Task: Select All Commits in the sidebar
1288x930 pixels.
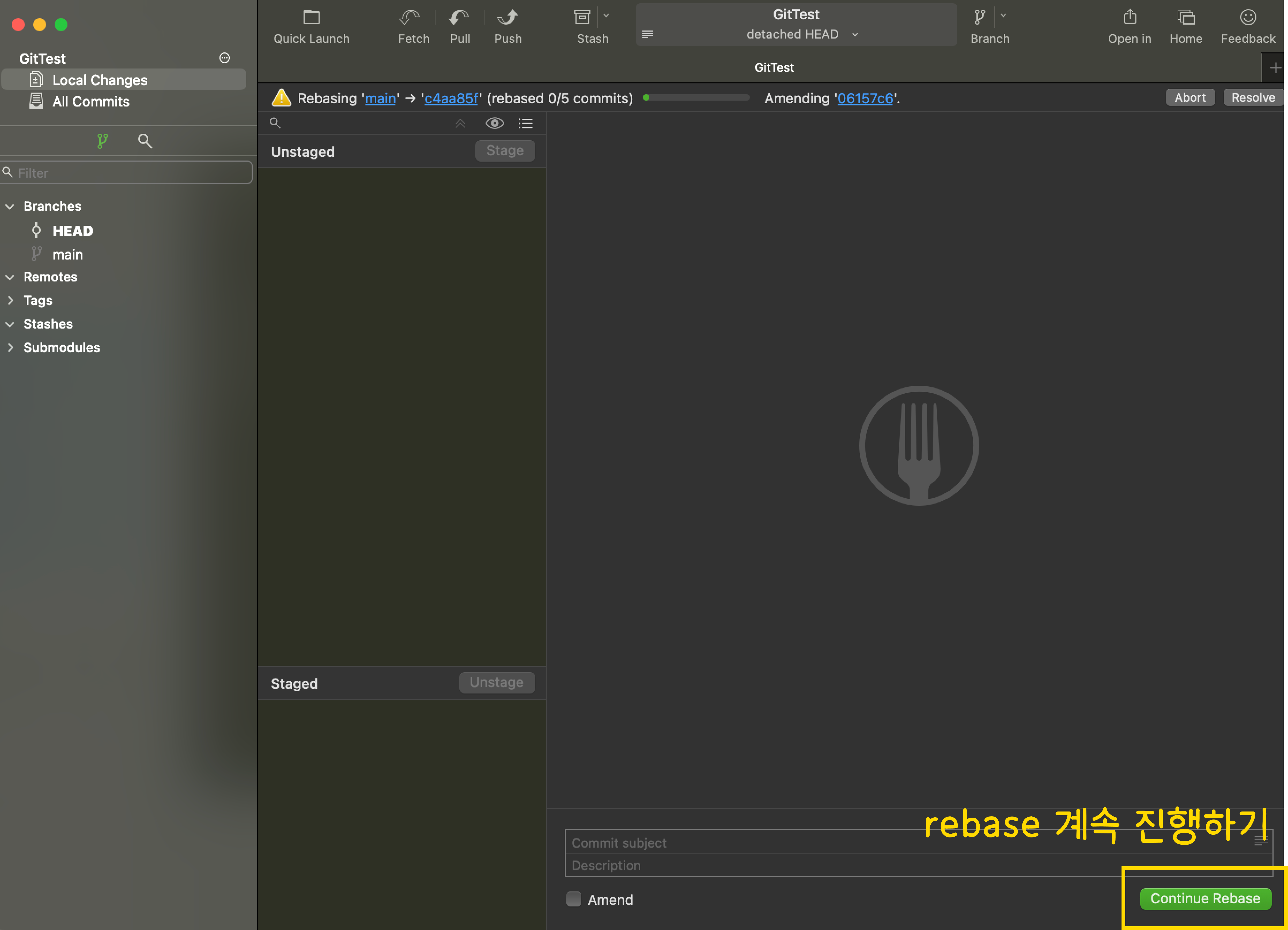Action: tap(91, 102)
